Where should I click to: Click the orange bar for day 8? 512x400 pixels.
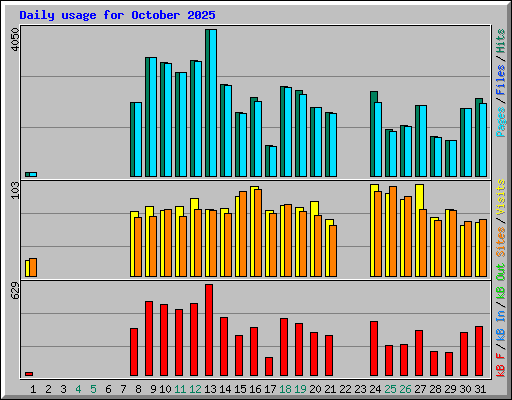click(138, 247)
